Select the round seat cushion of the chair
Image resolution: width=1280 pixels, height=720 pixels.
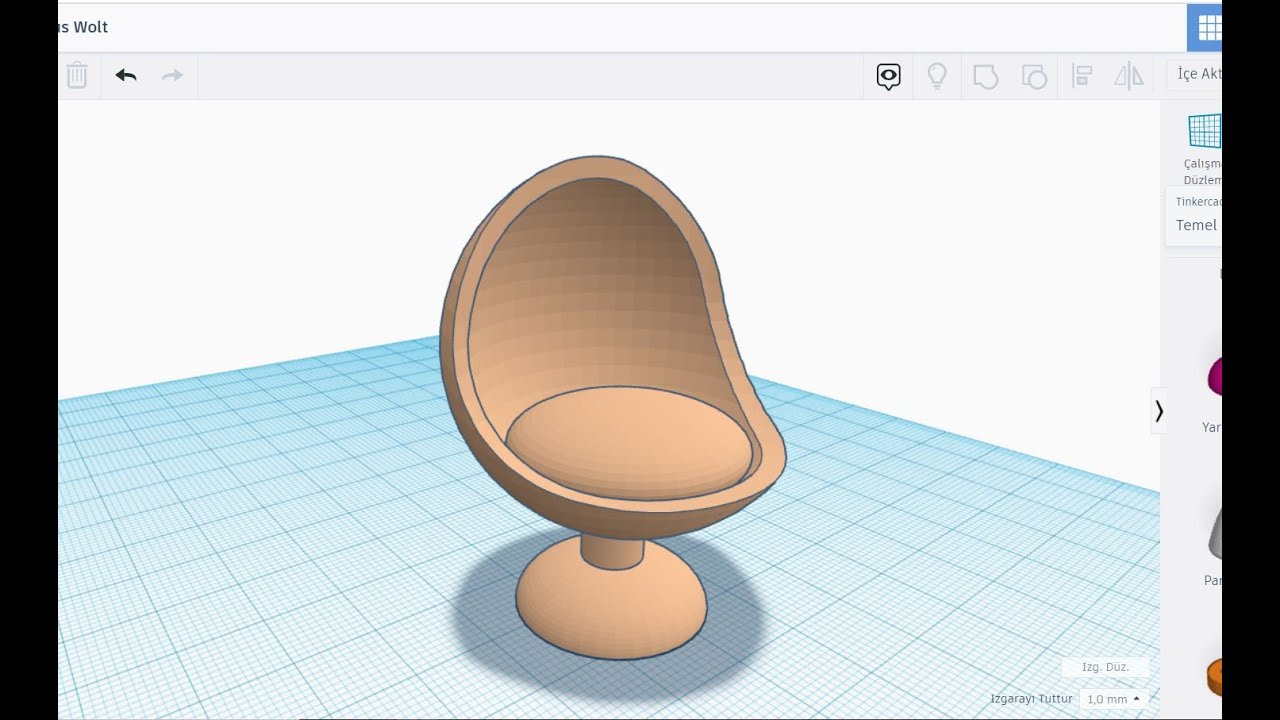[630, 442]
